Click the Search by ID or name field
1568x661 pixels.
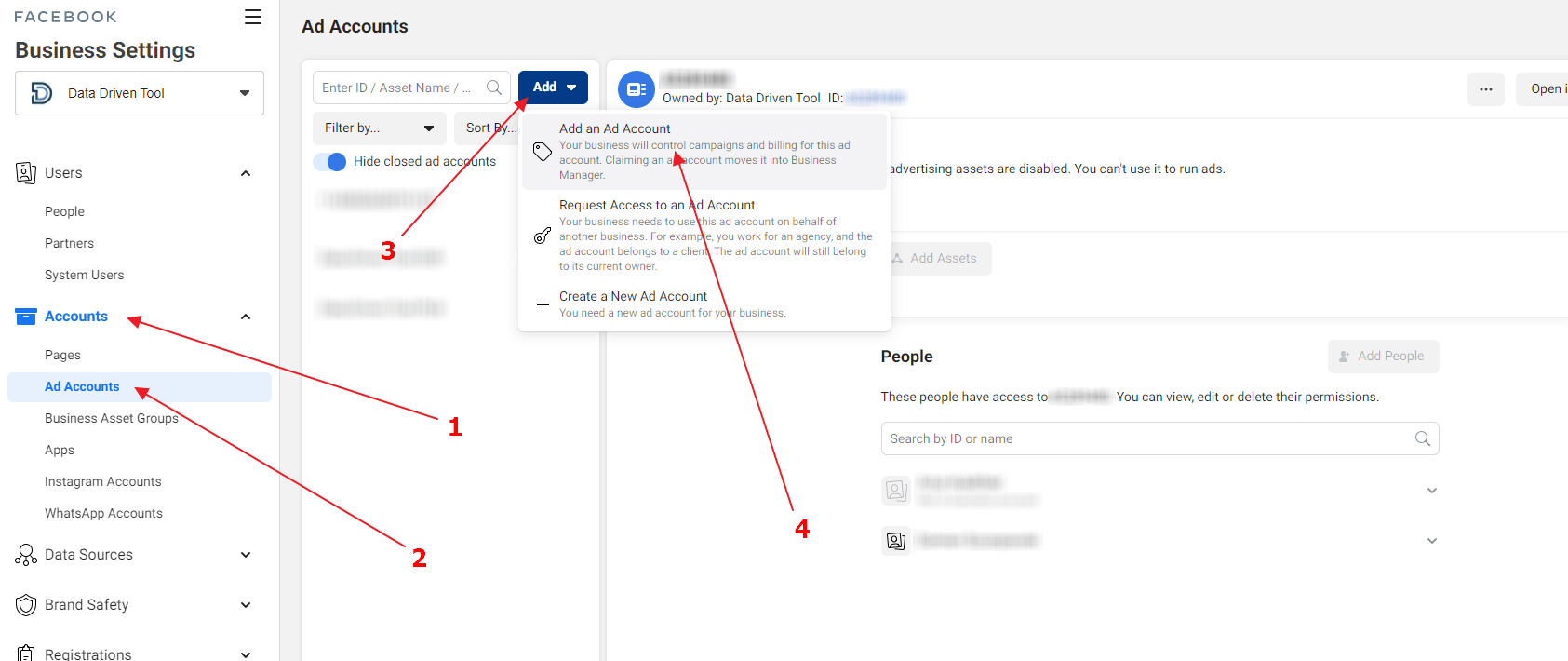[x=1145, y=438]
